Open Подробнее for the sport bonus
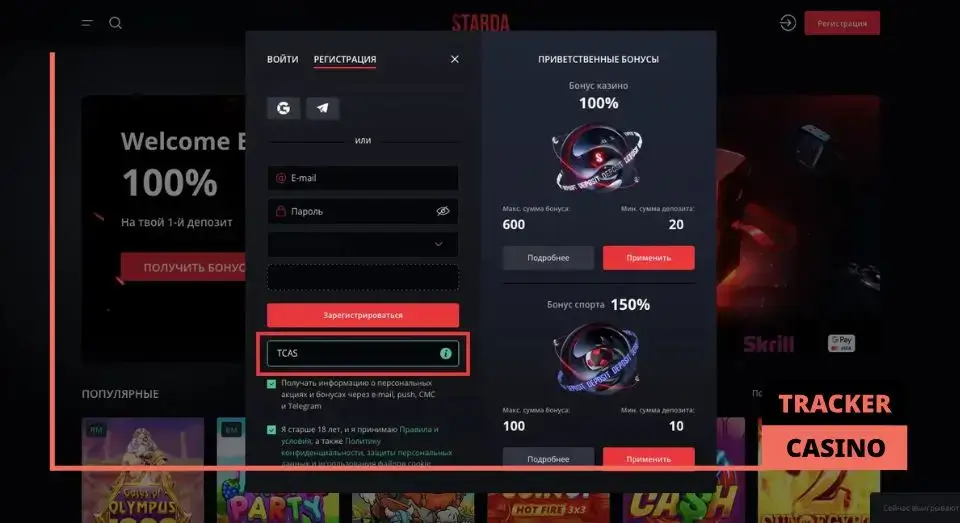 click(x=549, y=458)
